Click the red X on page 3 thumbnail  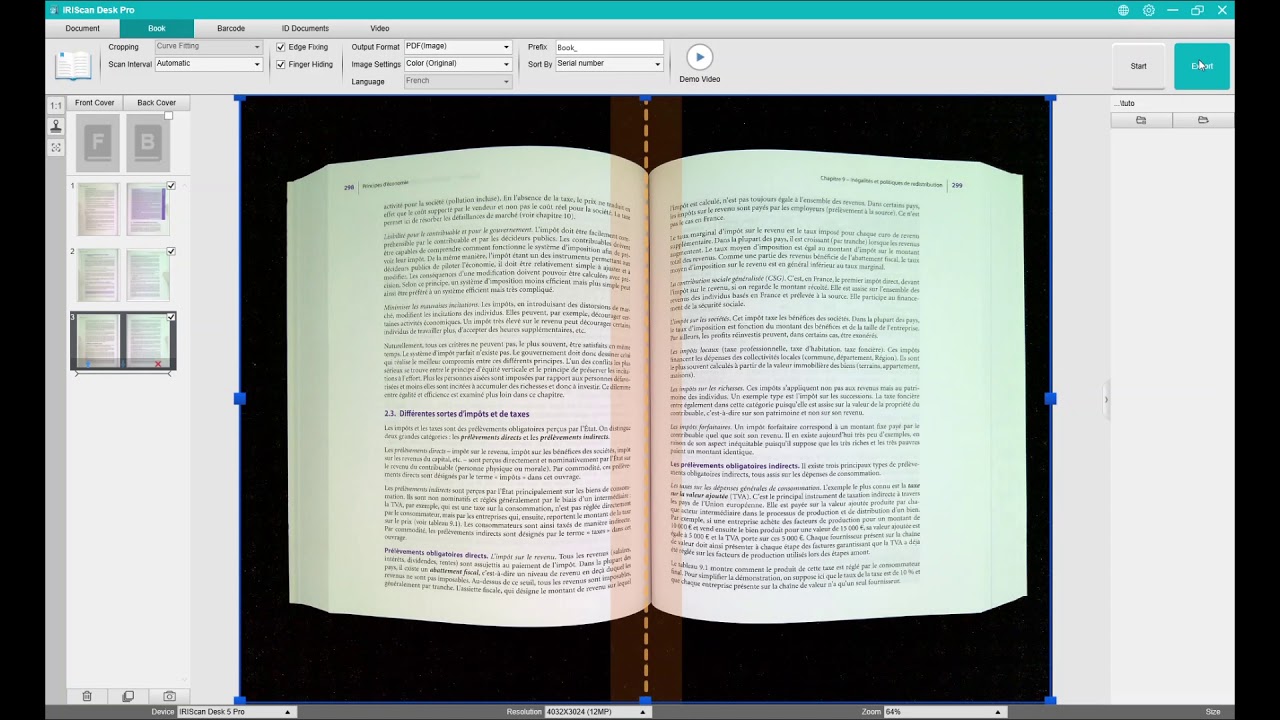coord(158,364)
